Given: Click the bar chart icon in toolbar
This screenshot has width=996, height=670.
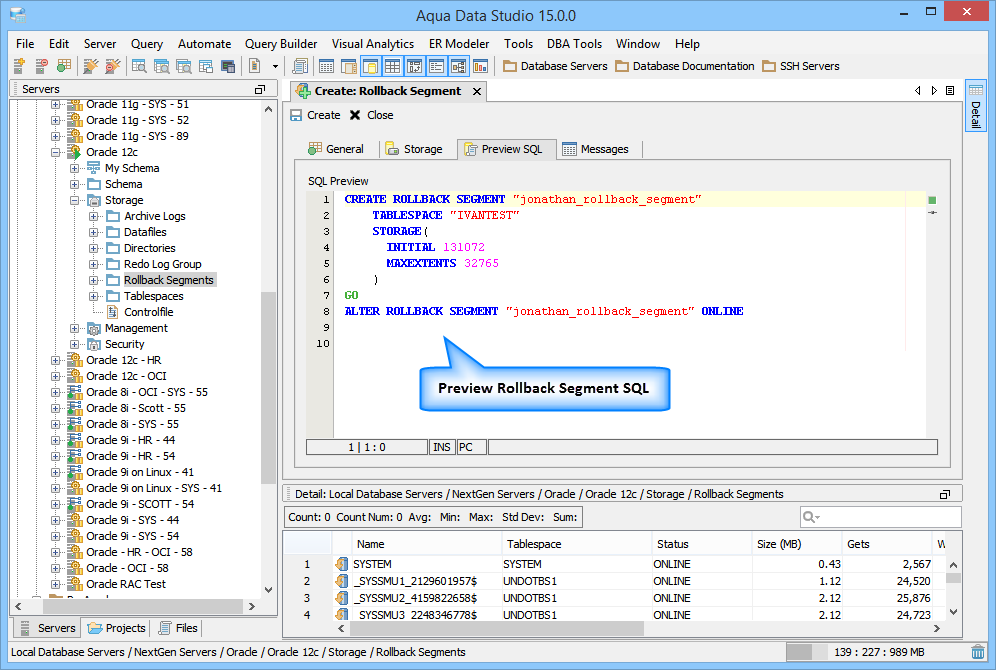Looking at the screenshot, I should 481,66.
